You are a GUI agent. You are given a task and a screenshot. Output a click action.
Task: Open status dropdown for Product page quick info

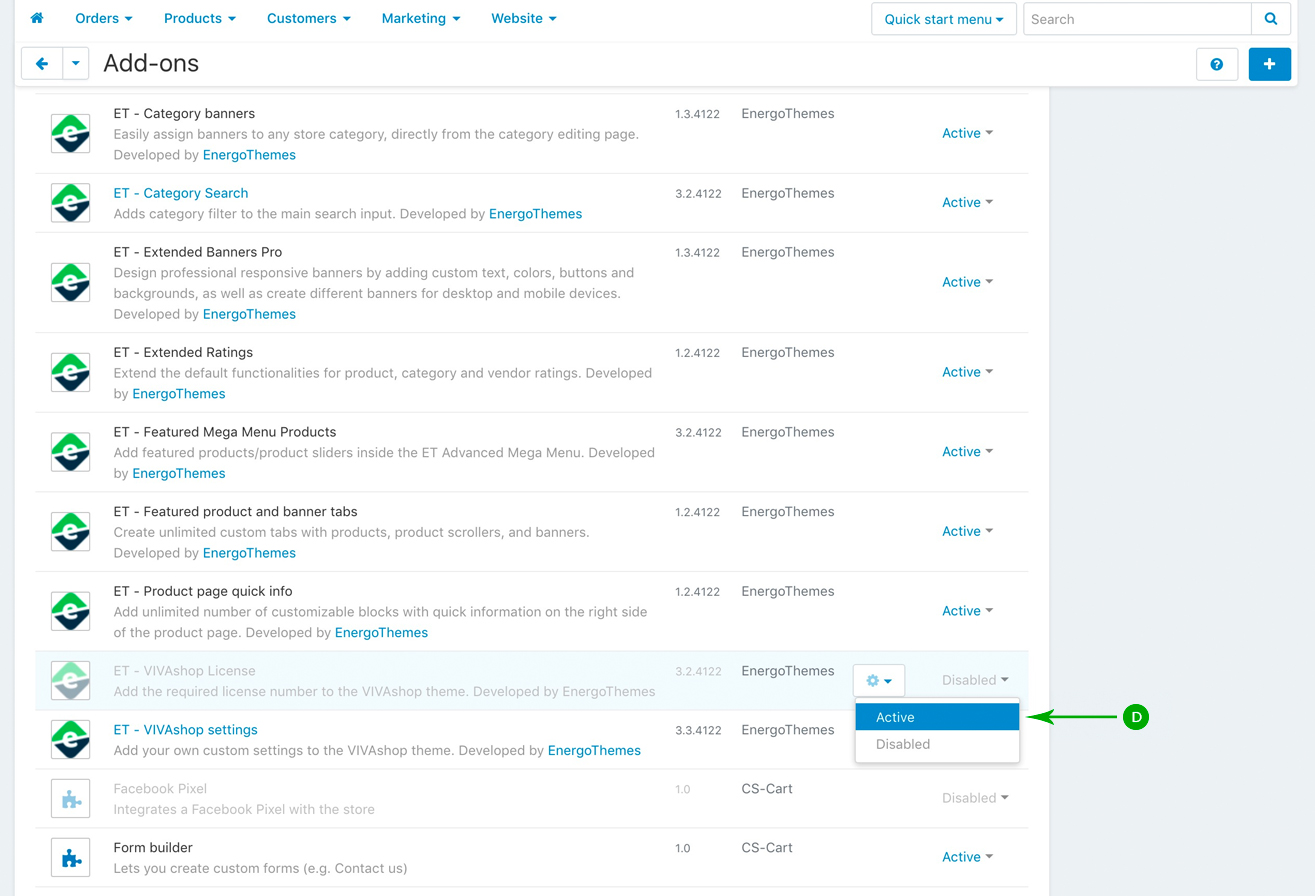968,611
